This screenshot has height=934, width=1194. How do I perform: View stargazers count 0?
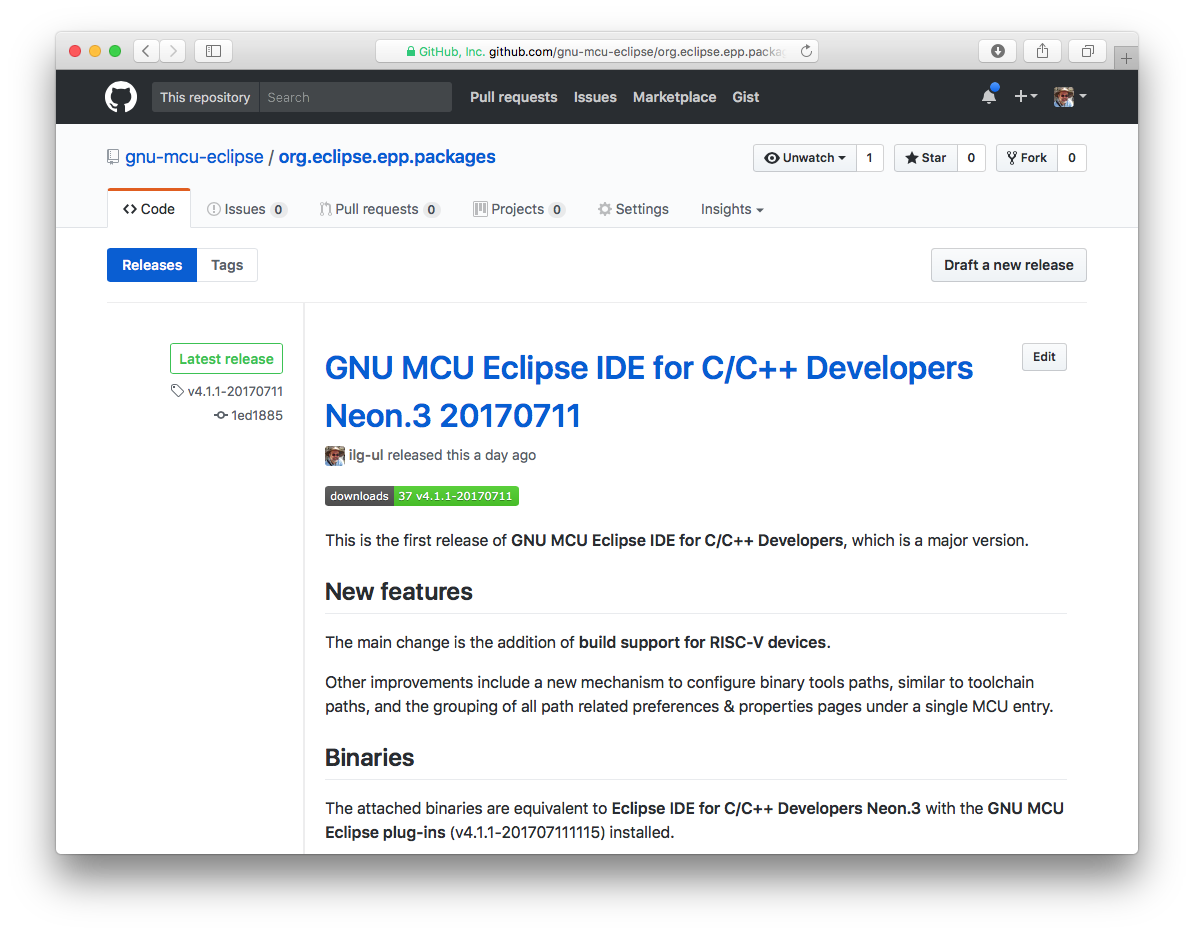pyautogui.click(x=971, y=158)
